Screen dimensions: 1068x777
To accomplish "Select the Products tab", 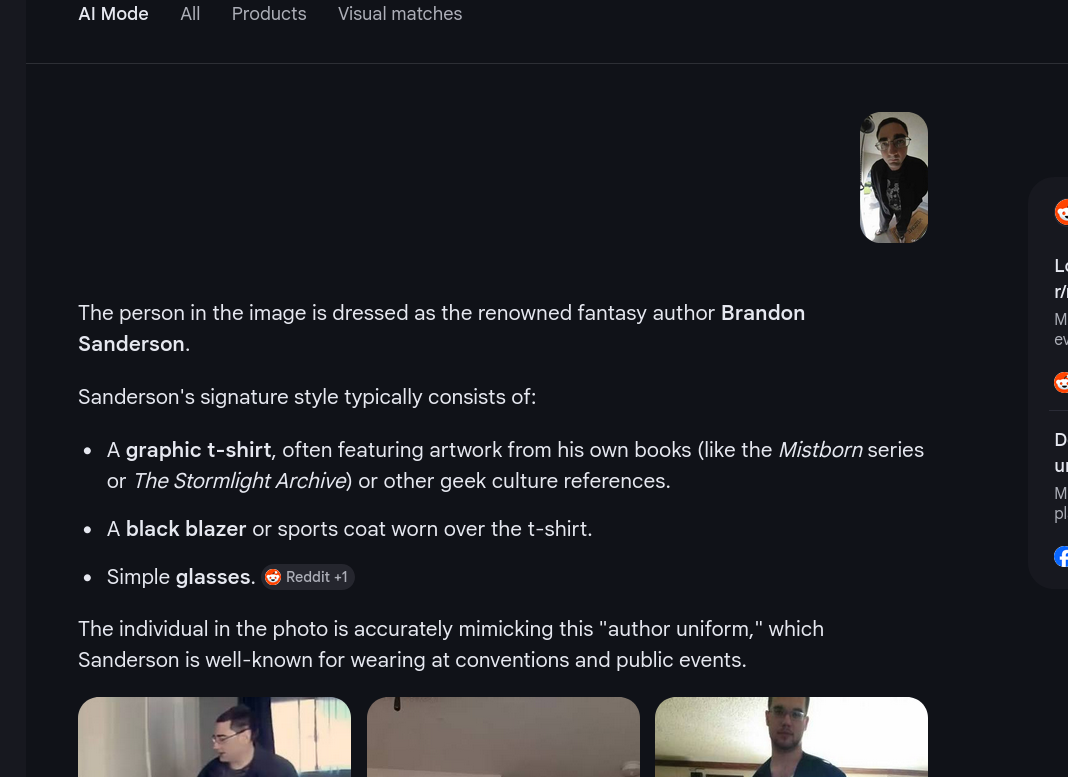I will (x=269, y=14).
